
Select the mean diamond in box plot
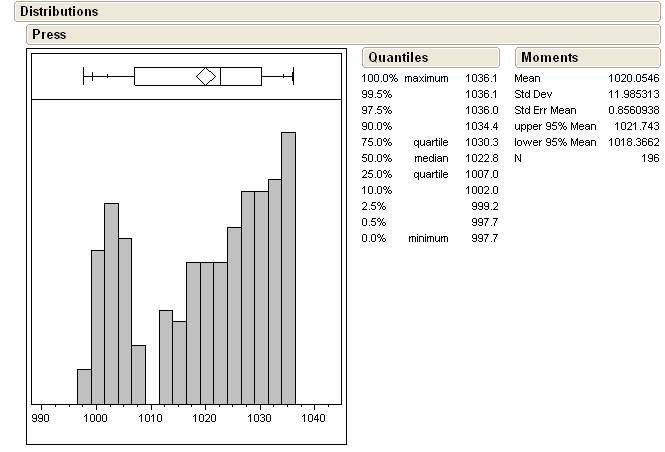tap(206, 76)
